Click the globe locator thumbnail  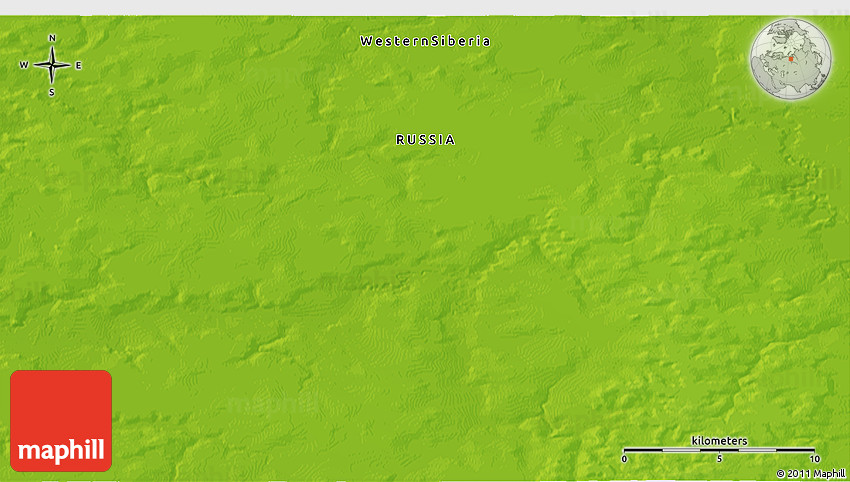pyautogui.click(x=790, y=59)
